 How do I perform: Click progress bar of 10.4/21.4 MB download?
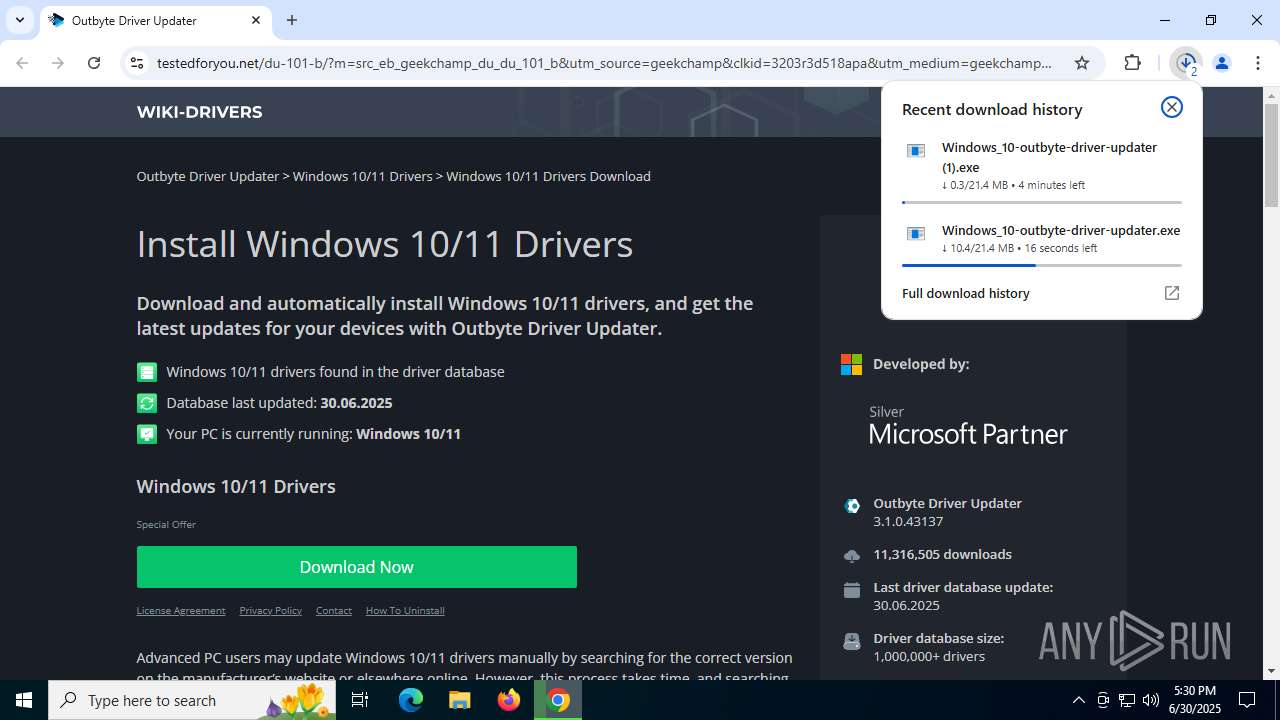[1042, 265]
